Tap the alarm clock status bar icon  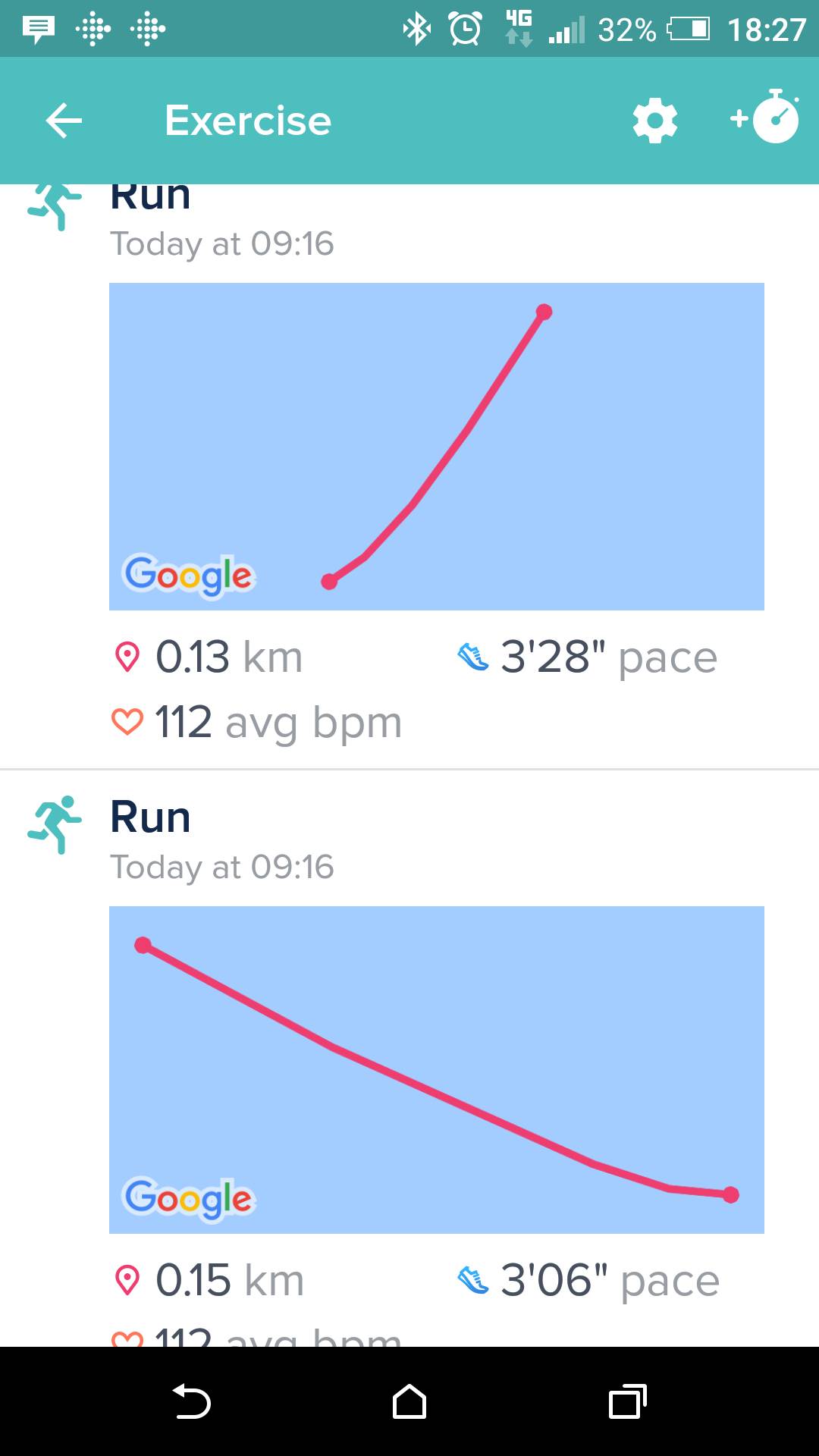[x=465, y=30]
